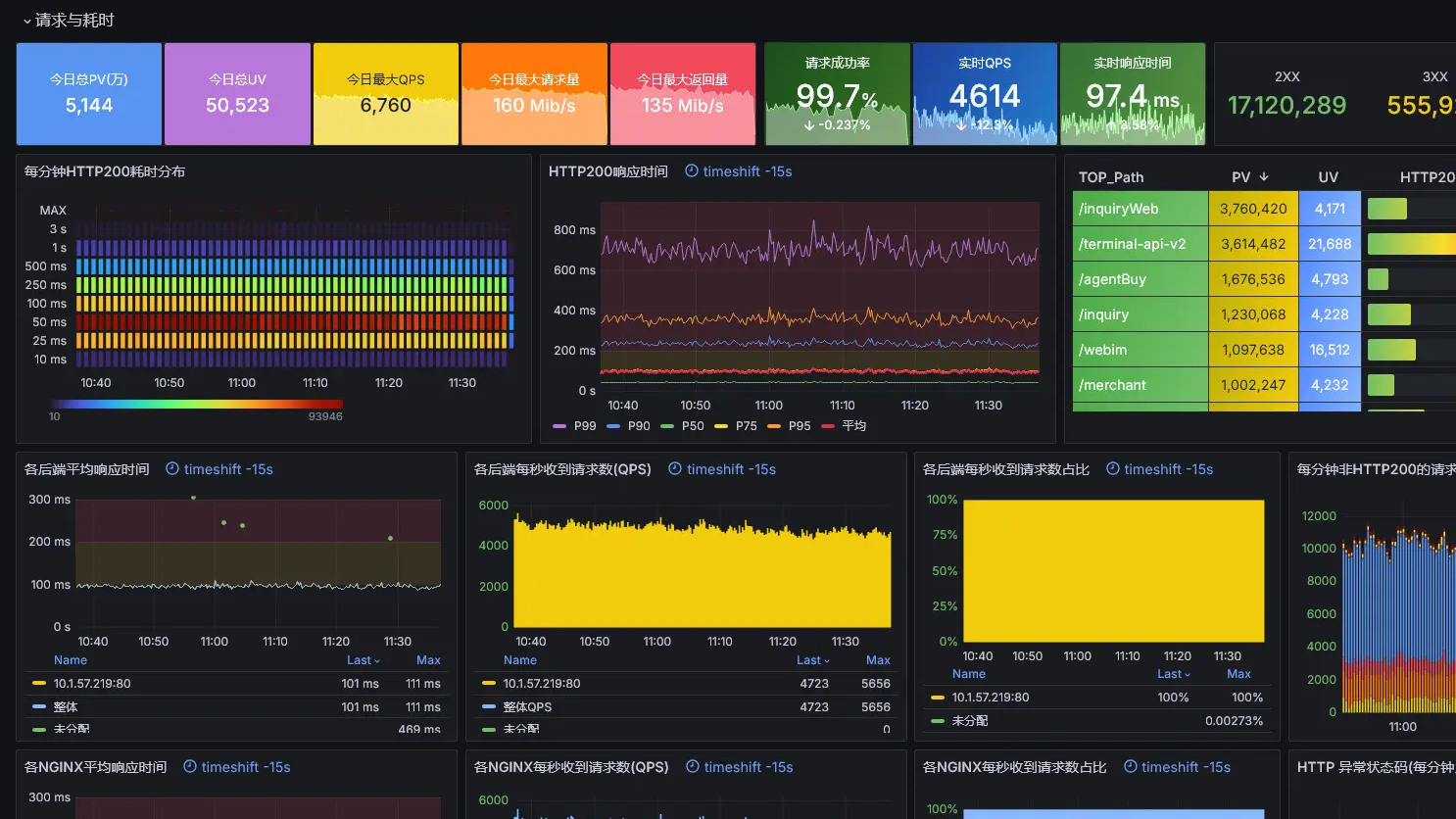
Task: Toggle 整体 series in 各后端平均响应时间 legend
Action: coord(66,707)
